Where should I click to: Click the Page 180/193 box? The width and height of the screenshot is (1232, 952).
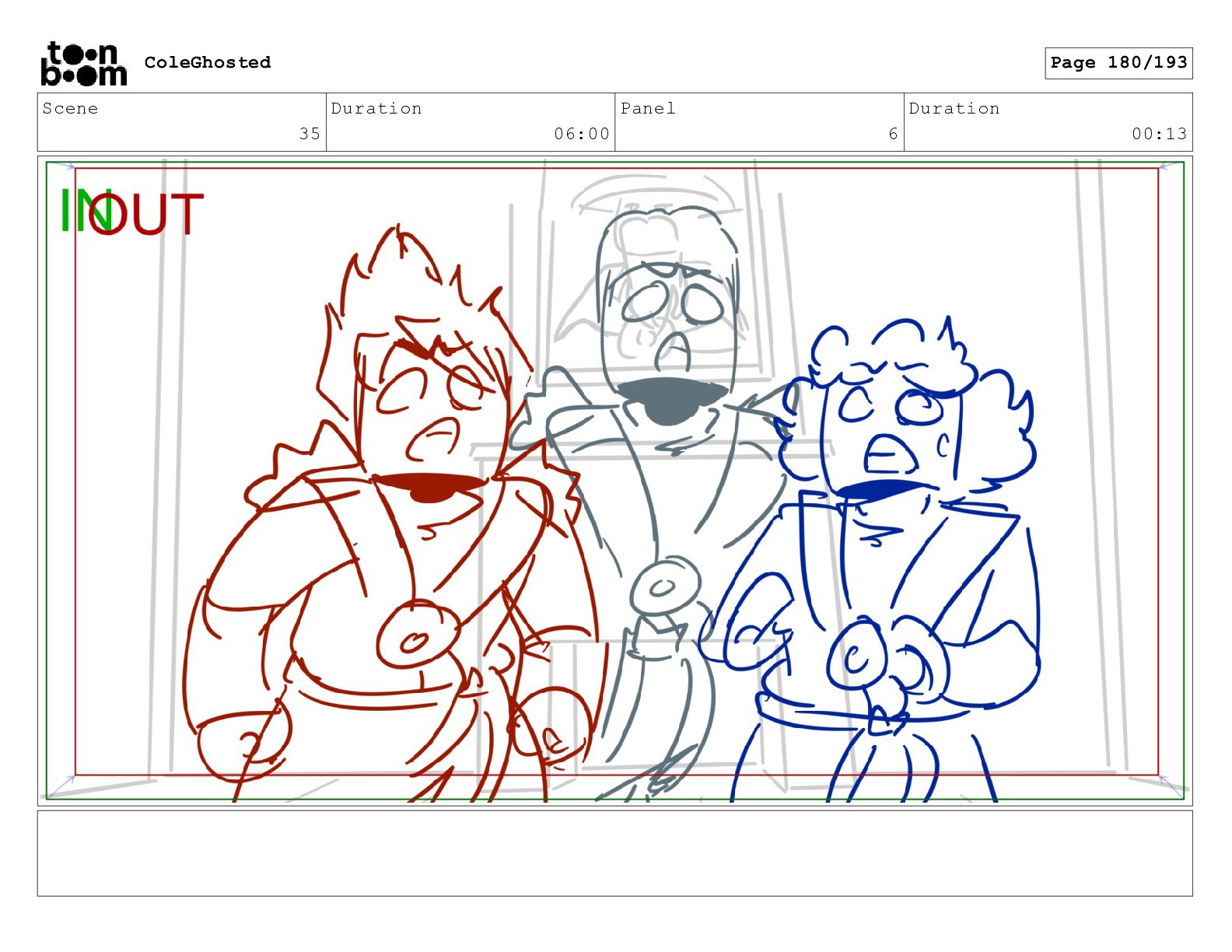pyautogui.click(x=1118, y=63)
